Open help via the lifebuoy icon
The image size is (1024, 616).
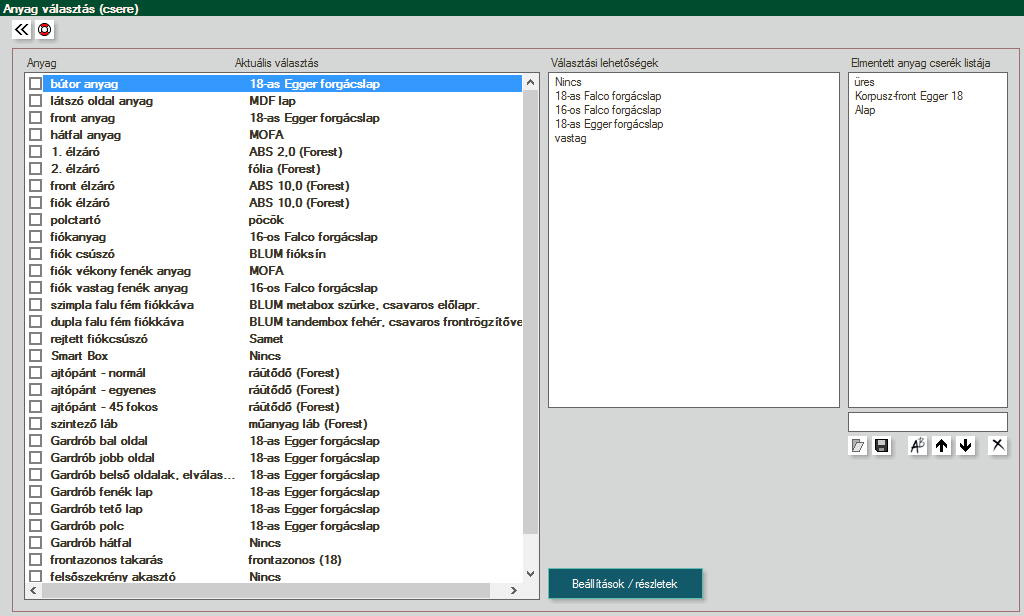(x=45, y=30)
